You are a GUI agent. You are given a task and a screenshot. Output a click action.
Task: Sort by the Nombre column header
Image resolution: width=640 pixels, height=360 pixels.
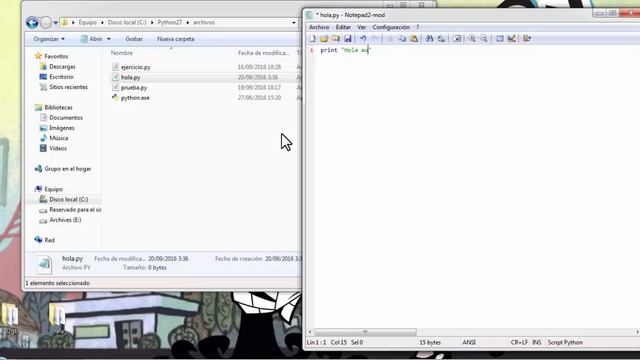(122, 53)
